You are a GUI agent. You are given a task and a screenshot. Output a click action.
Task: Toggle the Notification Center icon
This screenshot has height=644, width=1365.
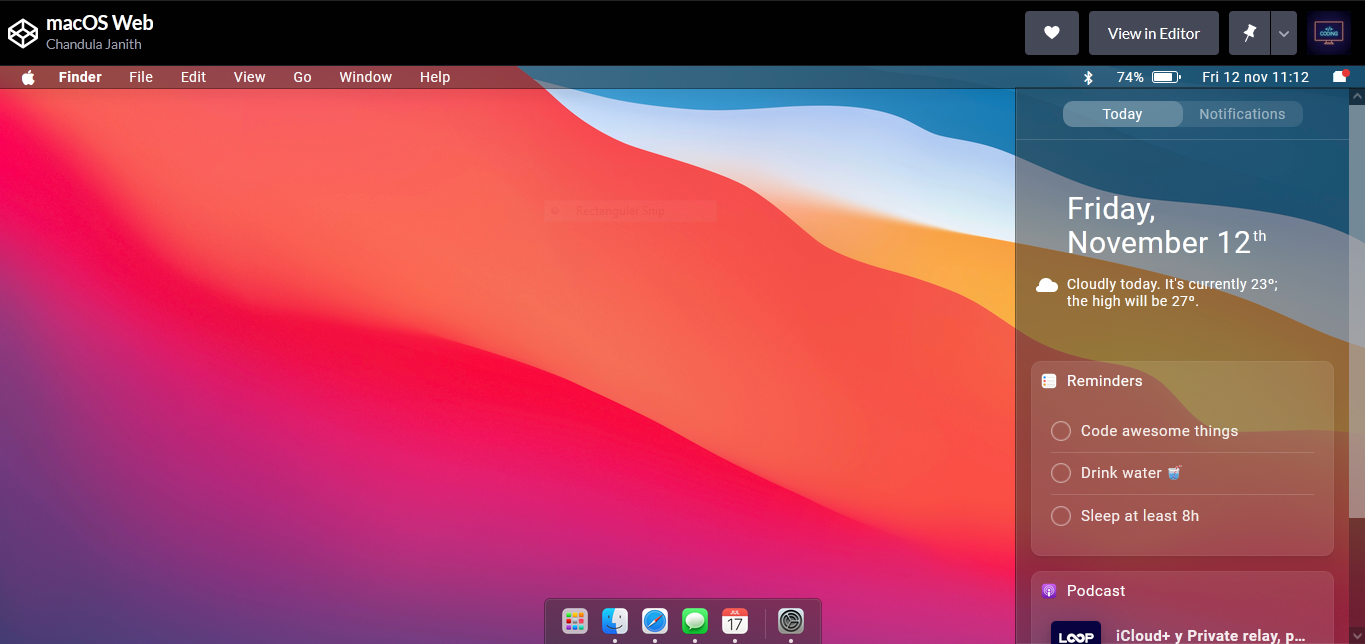(1341, 77)
